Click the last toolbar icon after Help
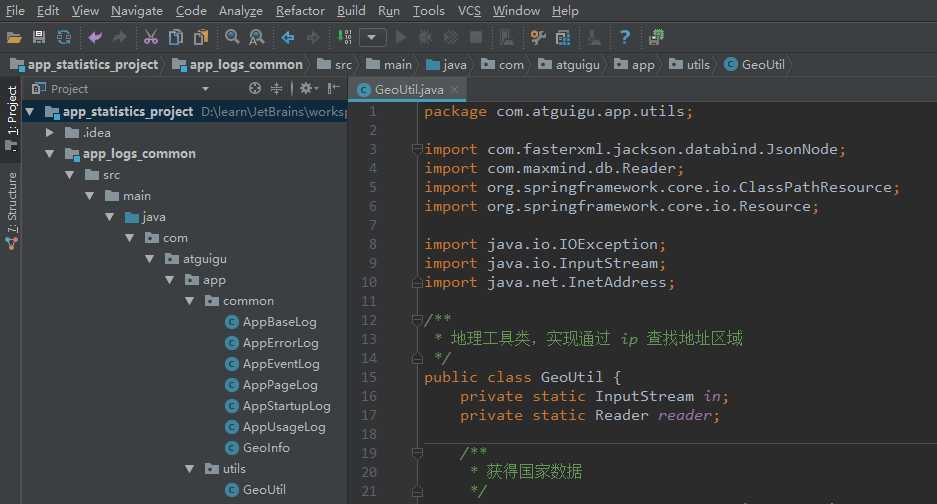937x504 pixels. click(x=656, y=37)
